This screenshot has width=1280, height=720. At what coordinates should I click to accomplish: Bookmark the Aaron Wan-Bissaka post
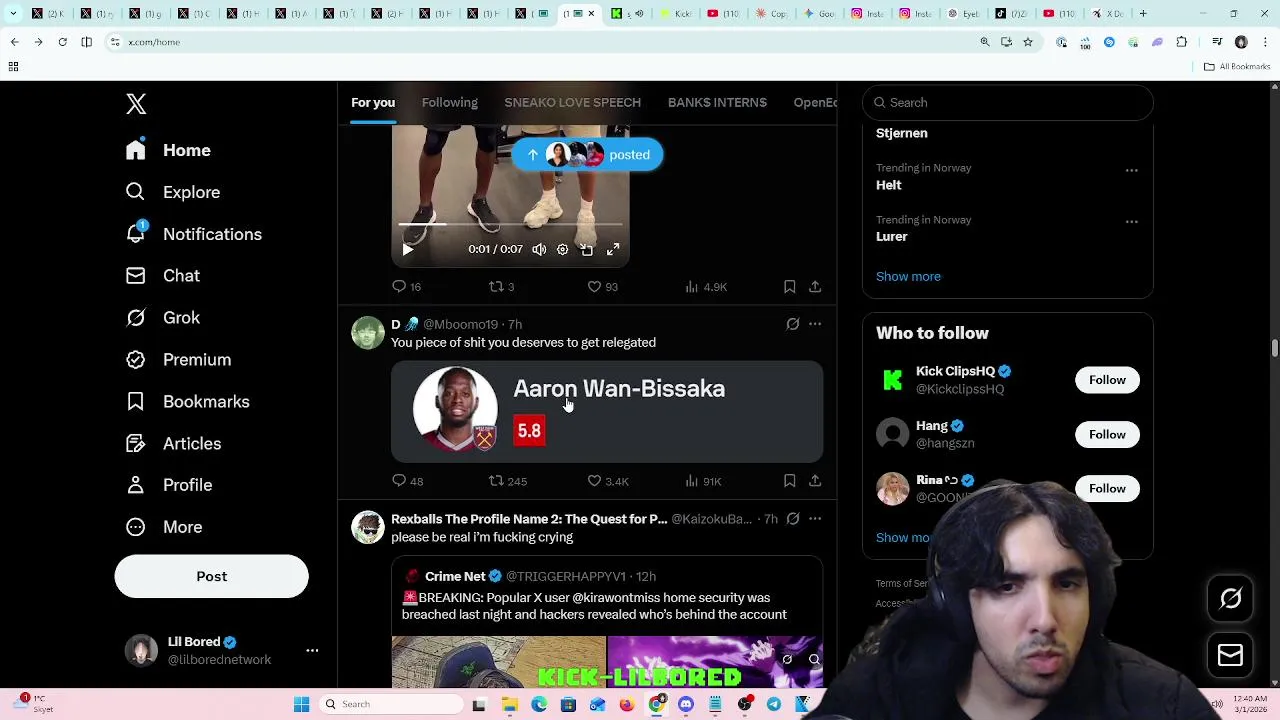789,481
